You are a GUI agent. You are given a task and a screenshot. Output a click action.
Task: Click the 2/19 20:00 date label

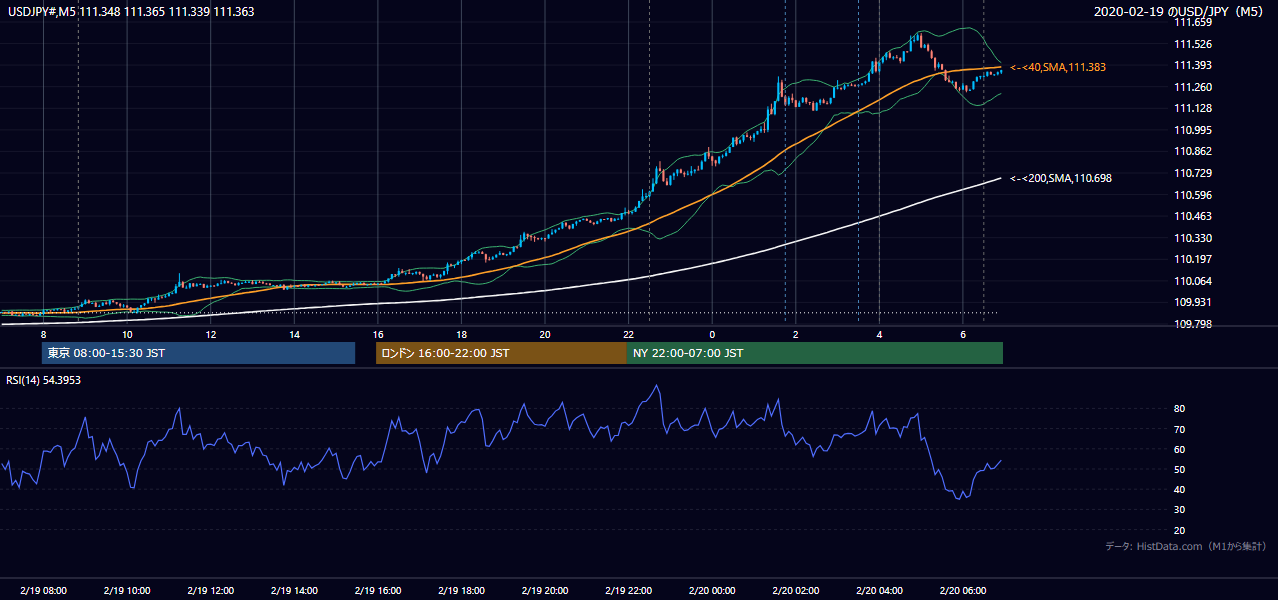pyautogui.click(x=544, y=591)
